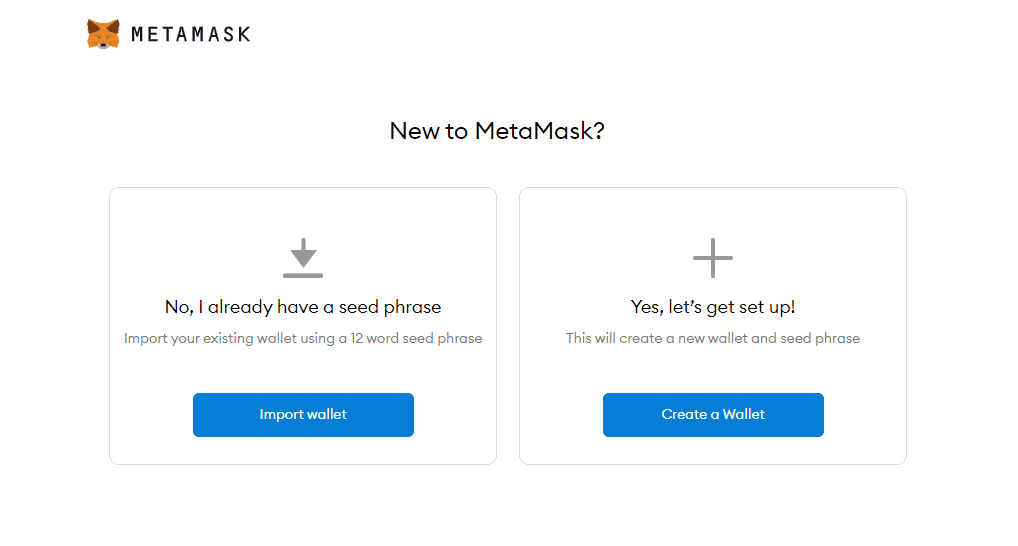Click the bar beneath the download arrow
Image resolution: width=1018 pixels, height=546 pixels.
[303, 275]
